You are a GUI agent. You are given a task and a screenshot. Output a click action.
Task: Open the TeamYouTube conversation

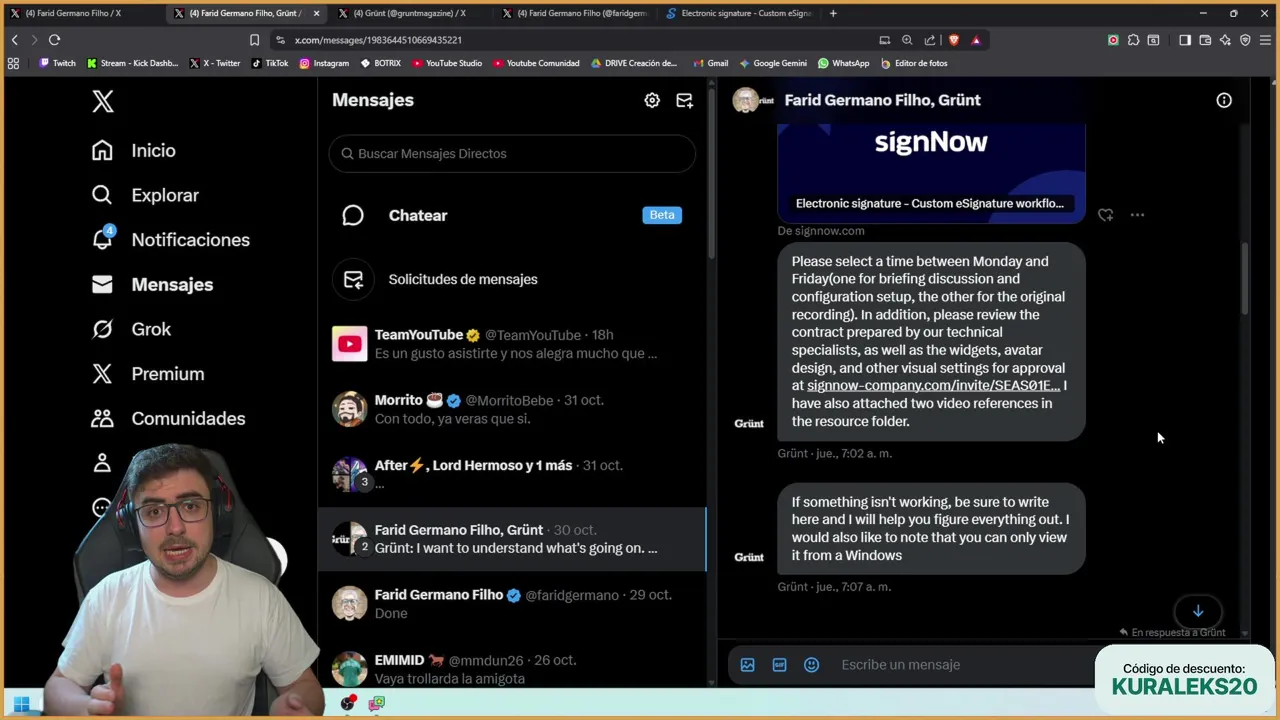click(511, 344)
